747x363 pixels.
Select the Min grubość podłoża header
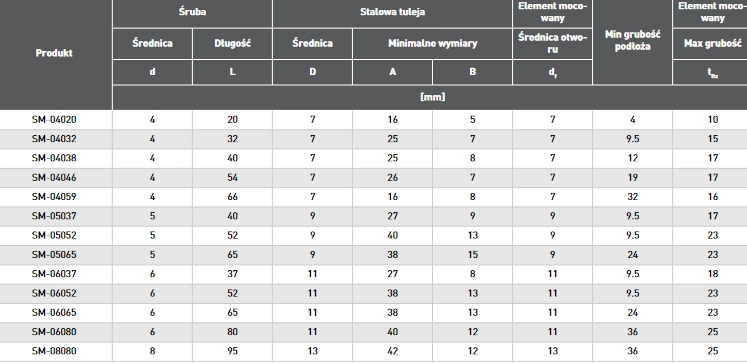[x=632, y=41]
